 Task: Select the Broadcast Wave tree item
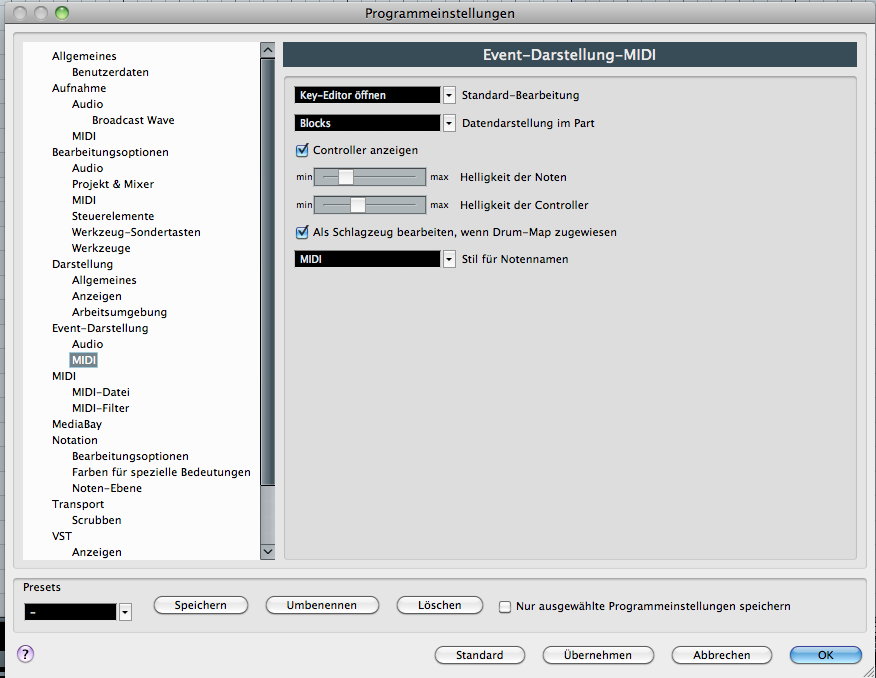coord(133,120)
